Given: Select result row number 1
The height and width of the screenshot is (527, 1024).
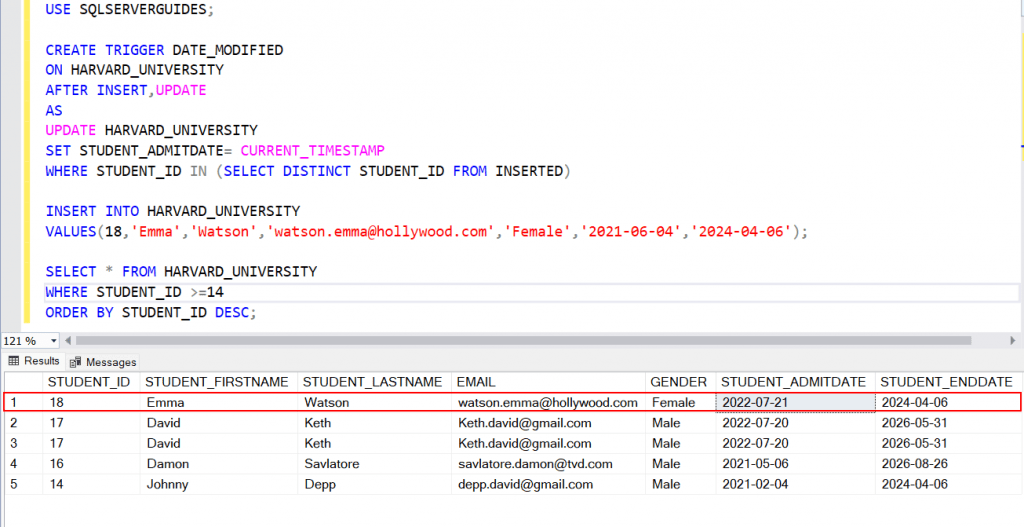Looking at the screenshot, I should click(24, 402).
